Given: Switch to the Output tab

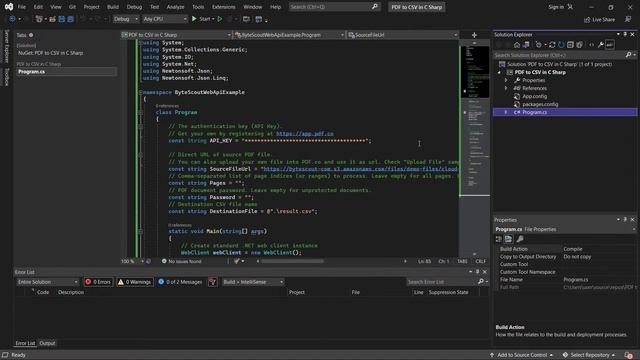Looking at the screenshot, I should click(47, 343).
